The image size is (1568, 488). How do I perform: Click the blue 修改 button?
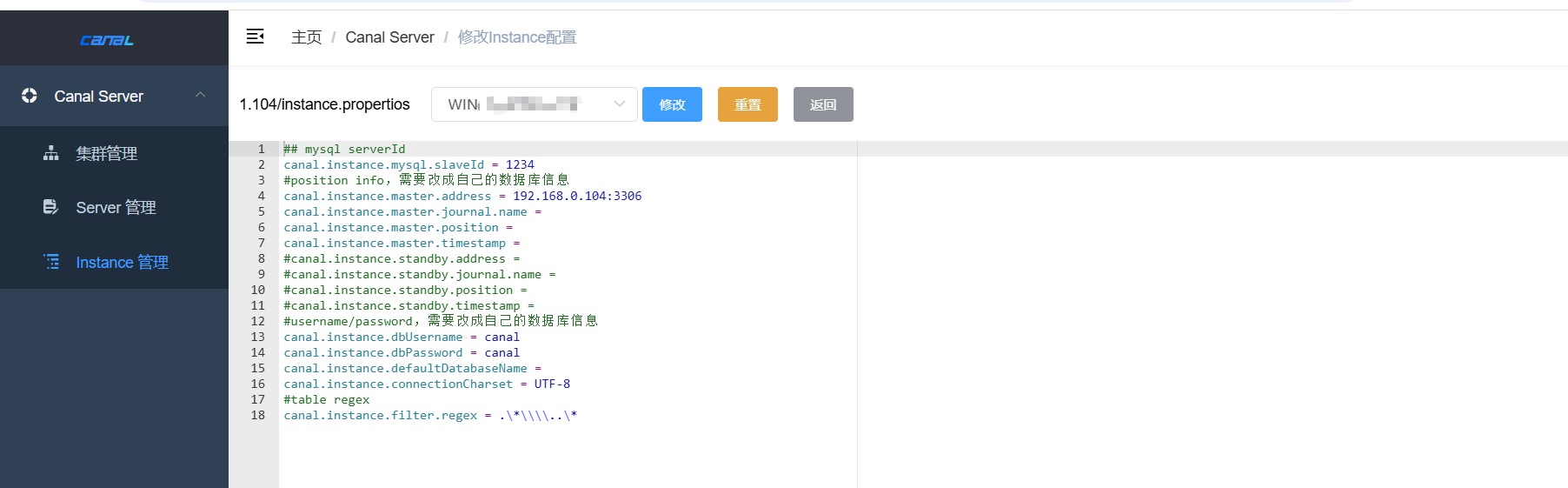(672, 104)
